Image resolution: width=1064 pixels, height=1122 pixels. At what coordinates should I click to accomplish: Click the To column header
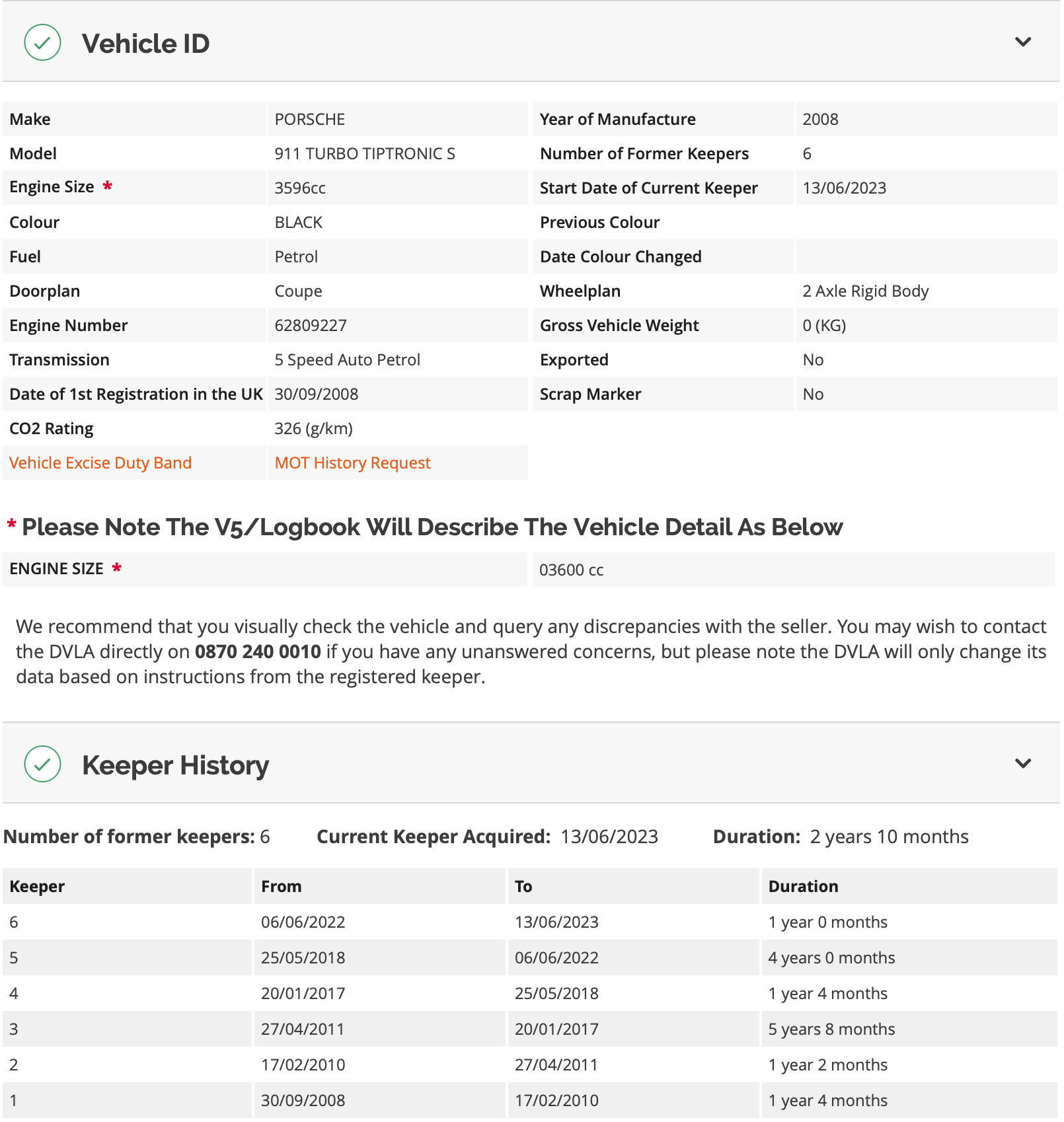point(523,887)
